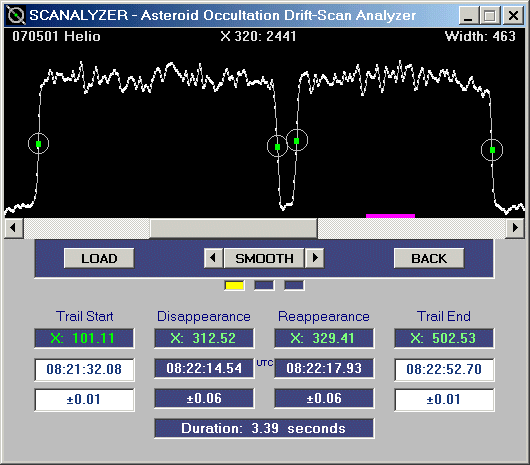Image resolution: width=530 pixels, height=465 pixels.
Task: Select the middle blue smoothing level indicator
Action: [x=264, y=286]
